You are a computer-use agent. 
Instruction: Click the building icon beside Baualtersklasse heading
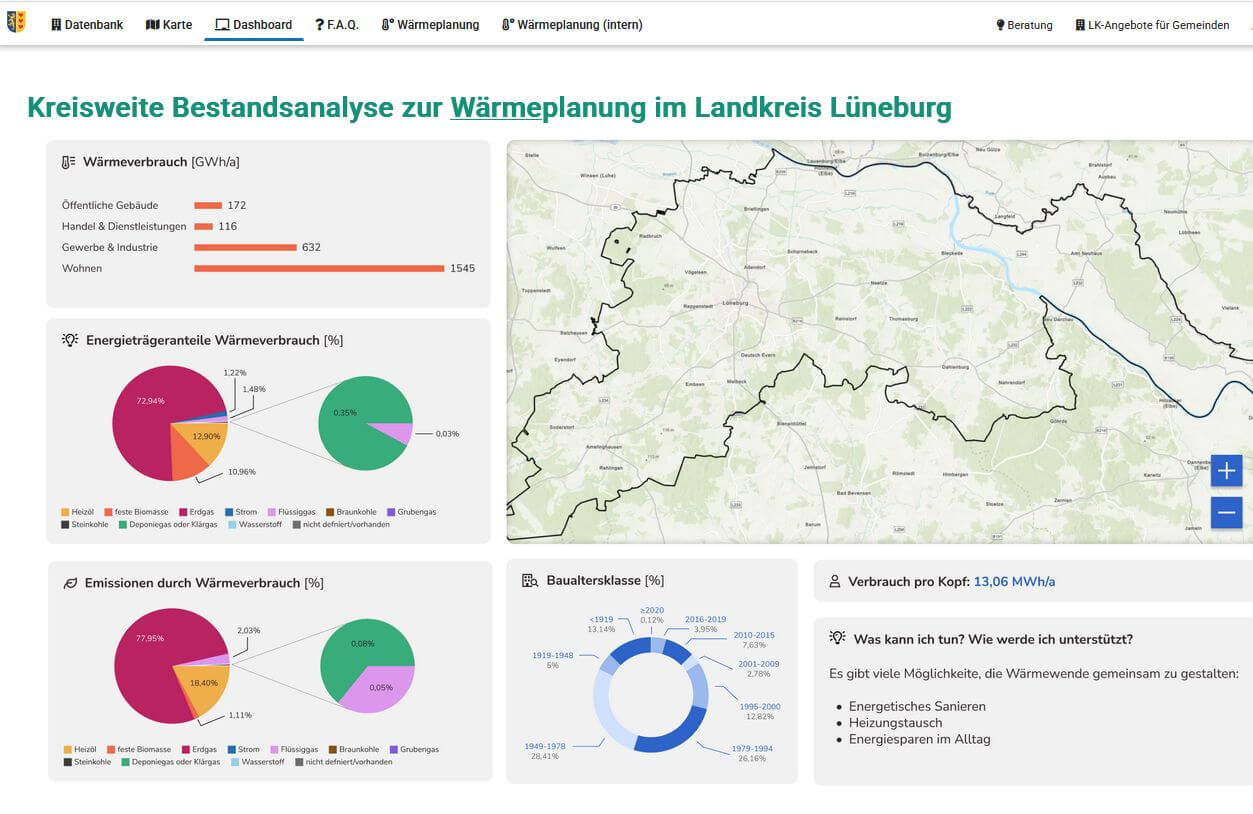pos(530,581)
